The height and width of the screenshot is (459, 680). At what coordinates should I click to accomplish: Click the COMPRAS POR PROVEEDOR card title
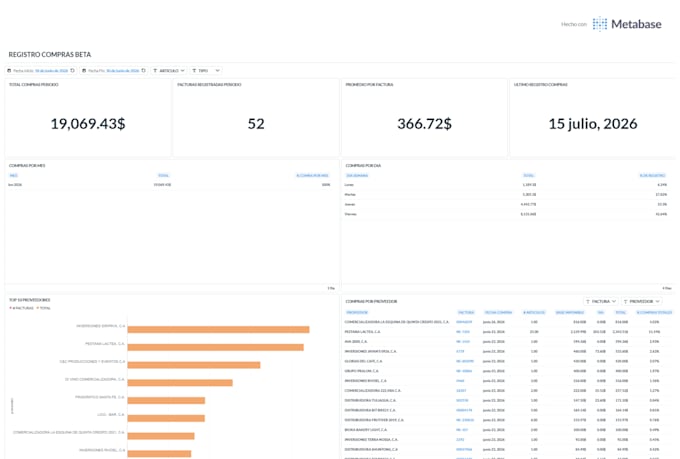[x=371, y=302]
